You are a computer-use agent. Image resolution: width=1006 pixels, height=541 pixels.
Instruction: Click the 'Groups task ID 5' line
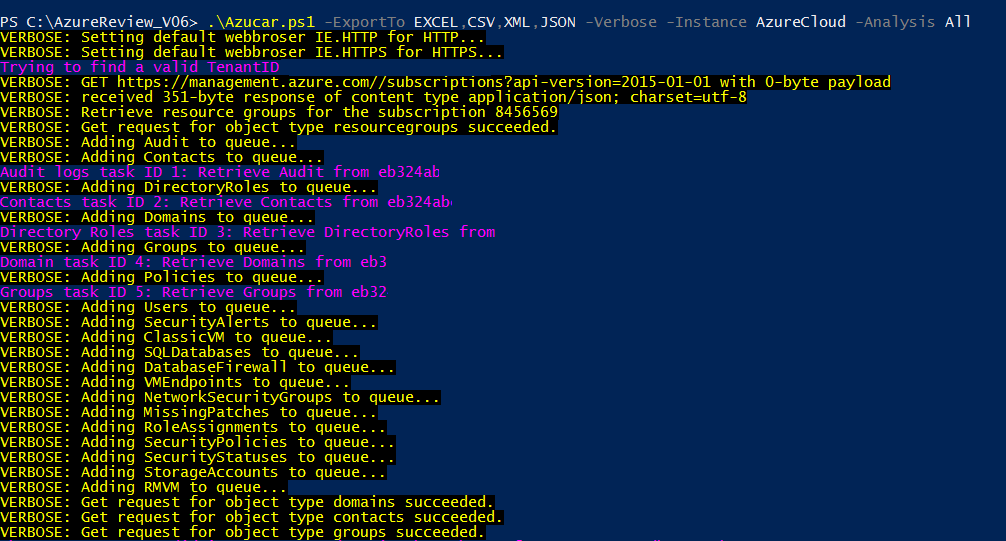193,292
